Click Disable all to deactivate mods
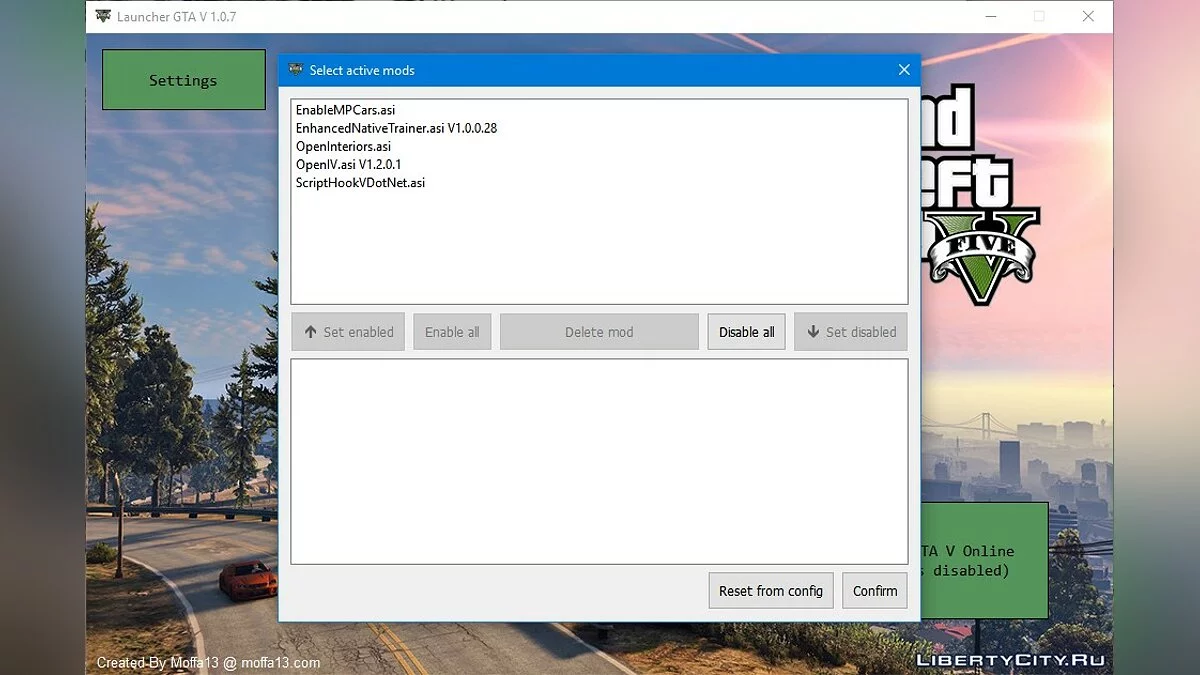 747,332
